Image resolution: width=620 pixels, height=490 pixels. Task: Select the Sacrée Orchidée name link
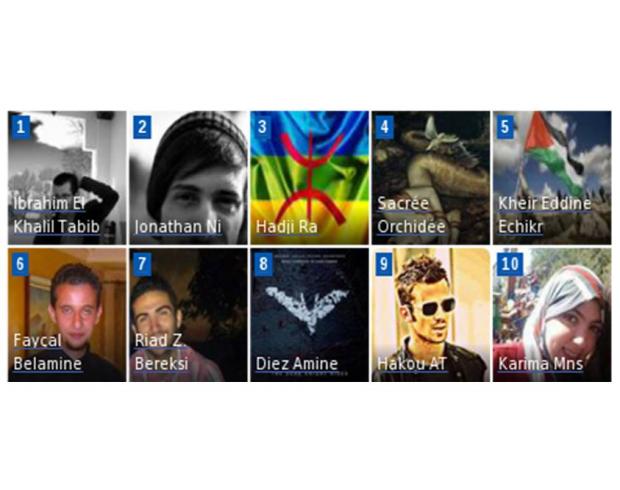(x=411, y=215)
